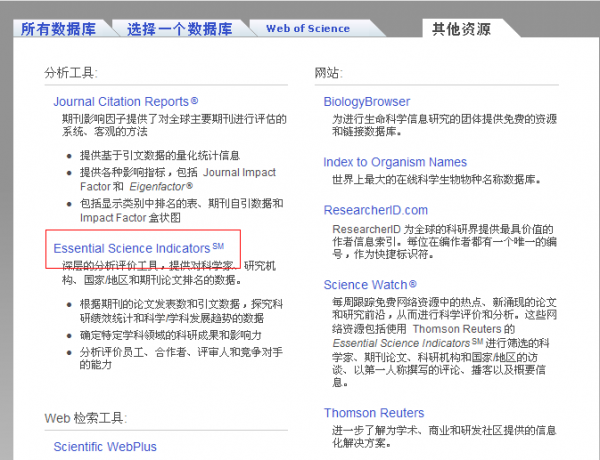Select the Web of Science tab
The image size is (600, 460).
click(x=308, y=29)
